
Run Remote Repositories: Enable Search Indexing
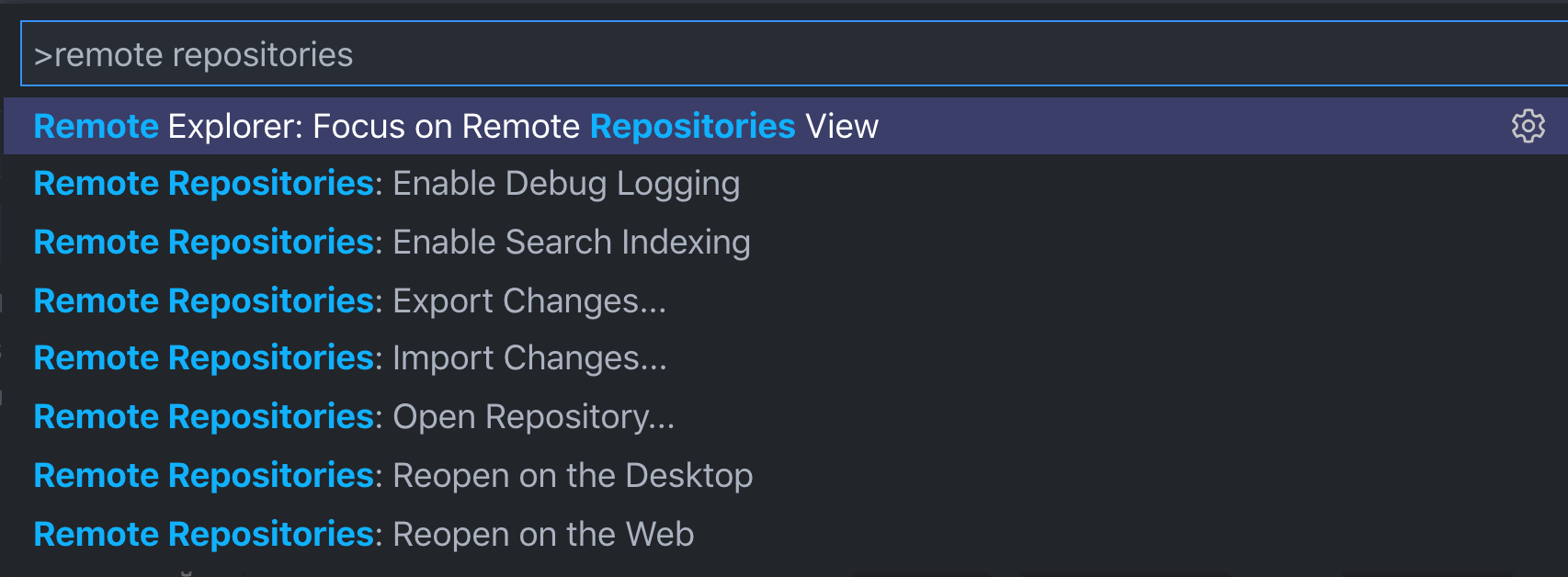pyautogui.click(x=391, y=242)
